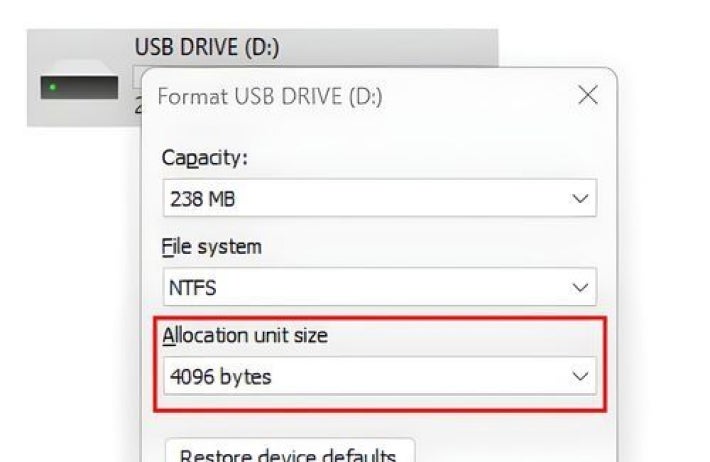Click the Format USB DRIVE (D:) title text
This screenshot has height=462, width=710.
tap(270, 97)
